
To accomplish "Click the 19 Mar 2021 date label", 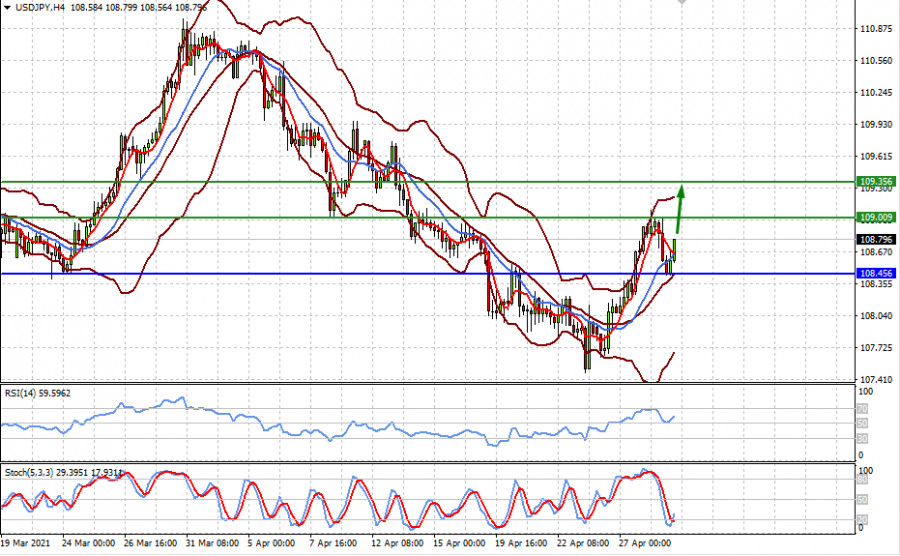I will point(26,545).
